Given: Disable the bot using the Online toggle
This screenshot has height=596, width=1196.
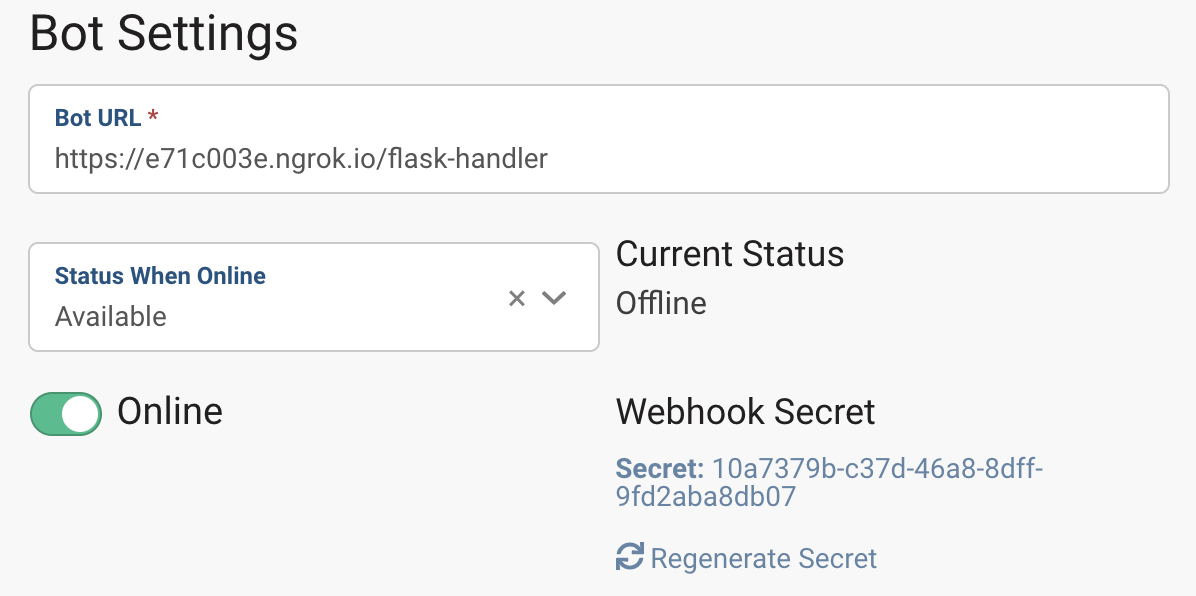Looking at the screenshot, I should click(x=65, y=413).
